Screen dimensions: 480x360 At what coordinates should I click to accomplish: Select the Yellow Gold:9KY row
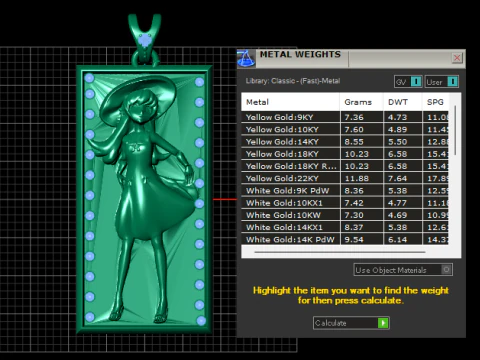click(345, 117)
